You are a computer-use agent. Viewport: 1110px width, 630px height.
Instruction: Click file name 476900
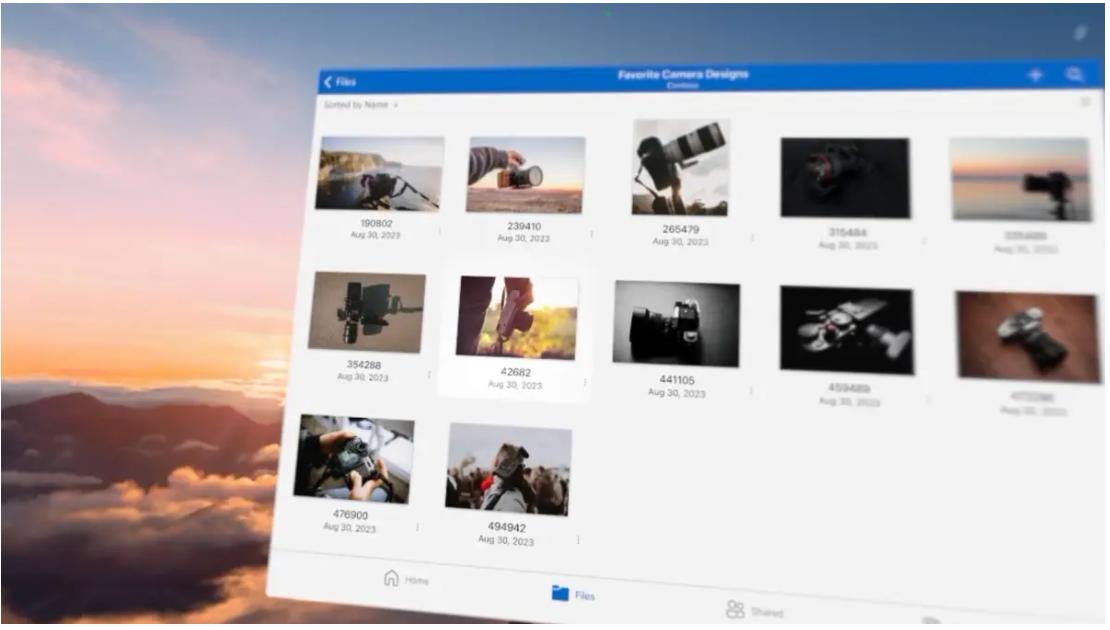point(350,515)
